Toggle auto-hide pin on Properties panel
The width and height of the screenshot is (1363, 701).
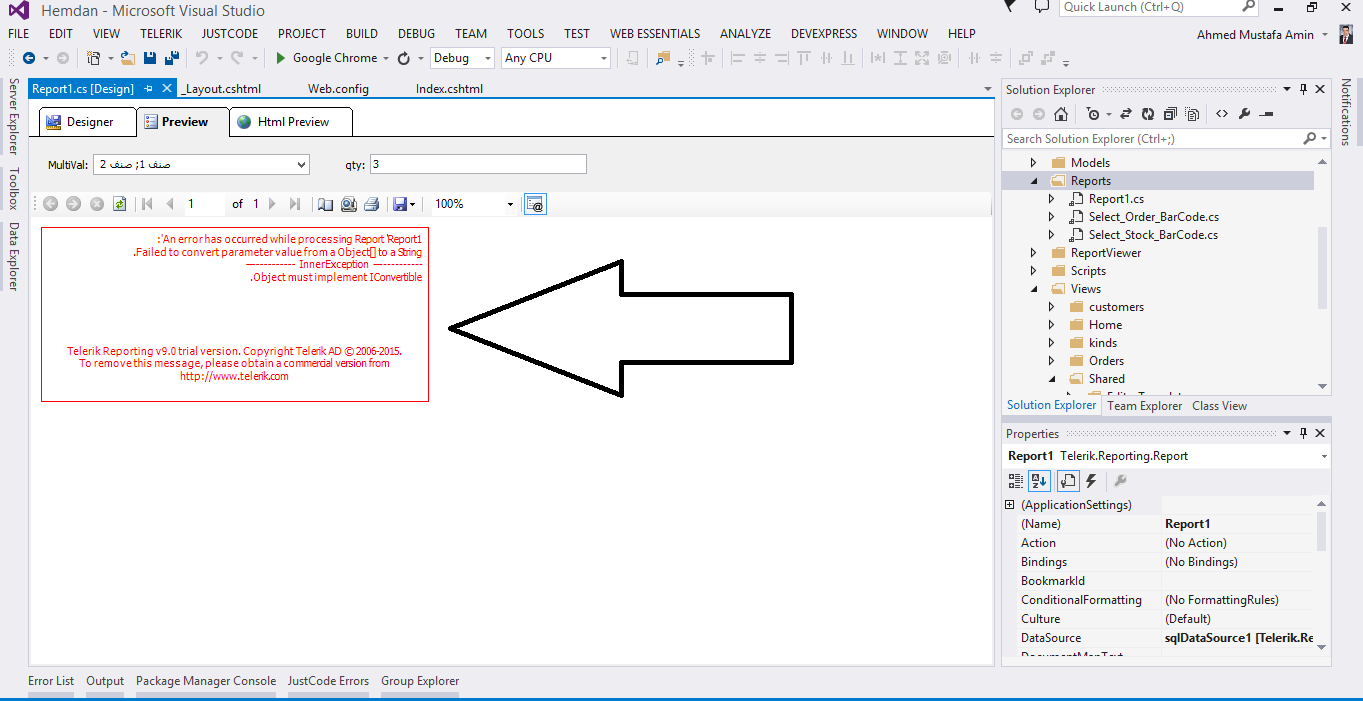(1304, 433)
